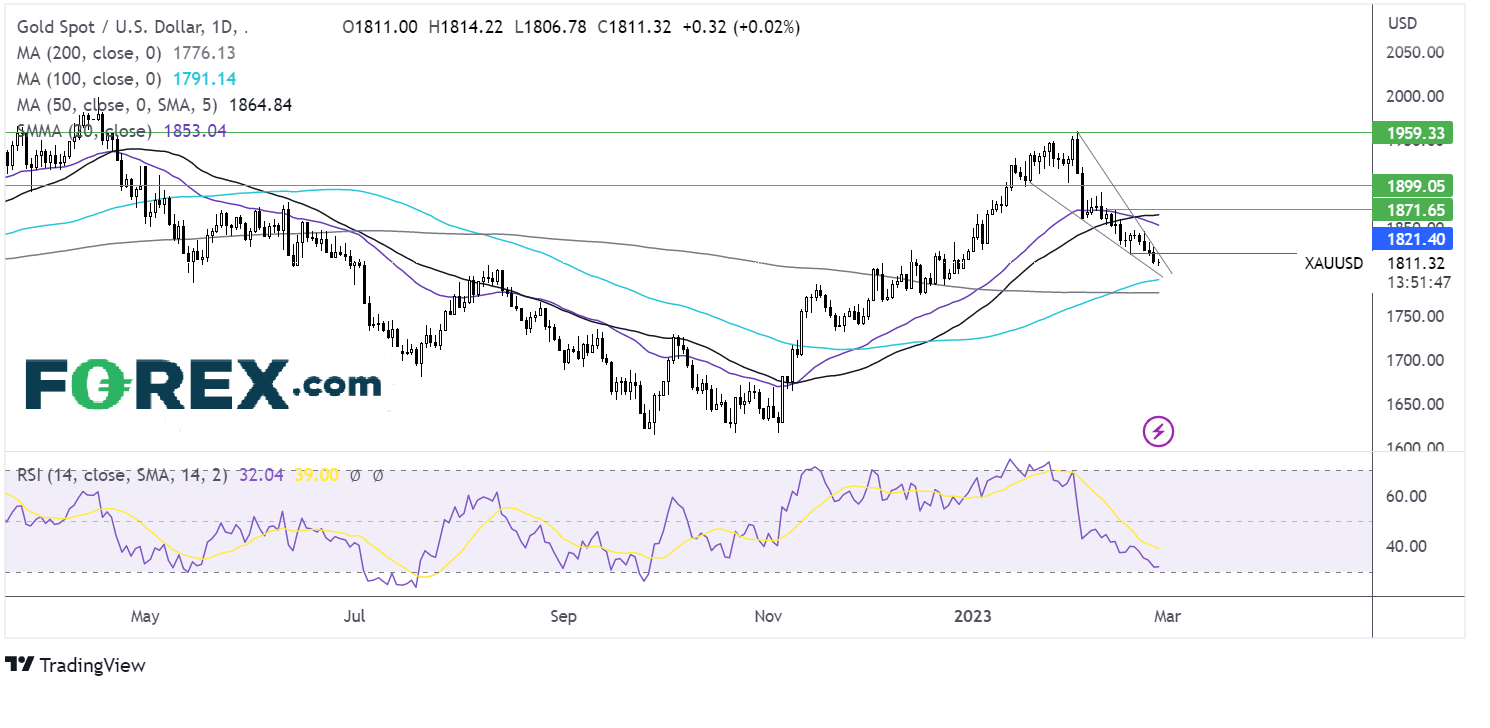This screenshot has height=728, width=1490.
Task: Click the 1864.84 MA 50 value
Action: pyautogui.click(x=260, y=105)
